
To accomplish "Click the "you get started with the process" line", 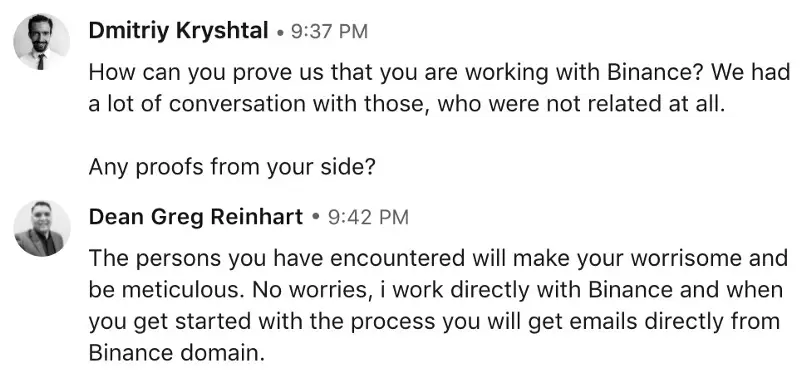I will pyautogui.click(x=434, y=322).
